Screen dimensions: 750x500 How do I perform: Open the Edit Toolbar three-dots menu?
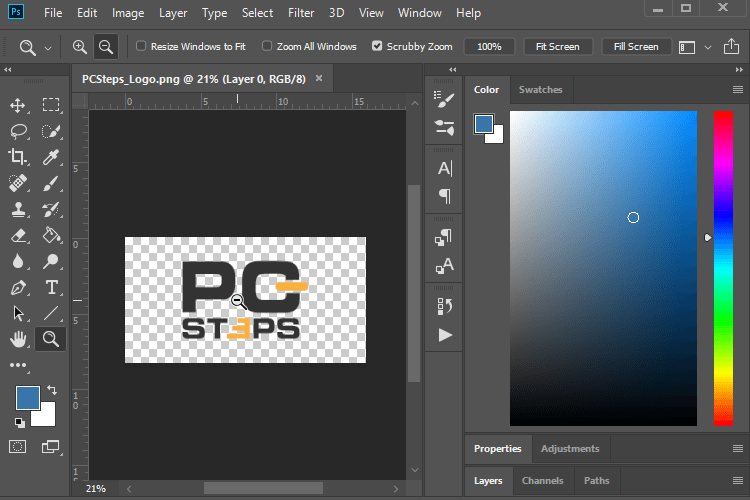pos(18,366)
